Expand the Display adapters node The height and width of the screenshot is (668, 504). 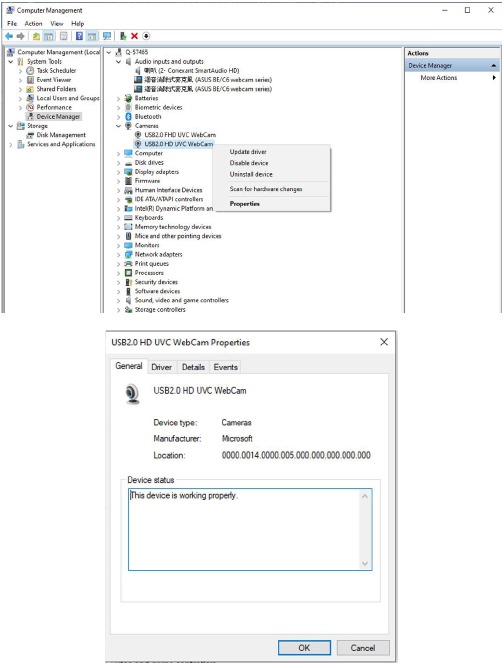point(118,172)
